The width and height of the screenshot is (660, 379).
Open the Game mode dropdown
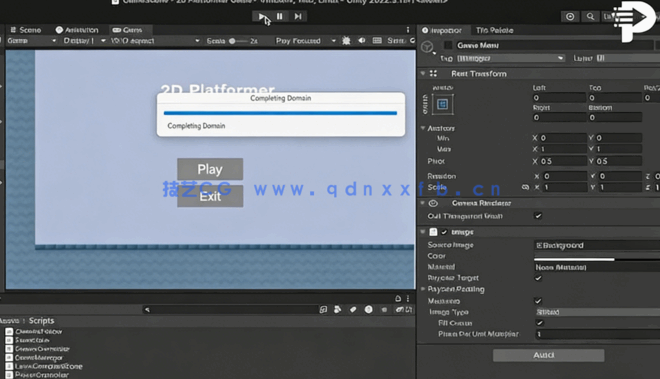point(32,41)
